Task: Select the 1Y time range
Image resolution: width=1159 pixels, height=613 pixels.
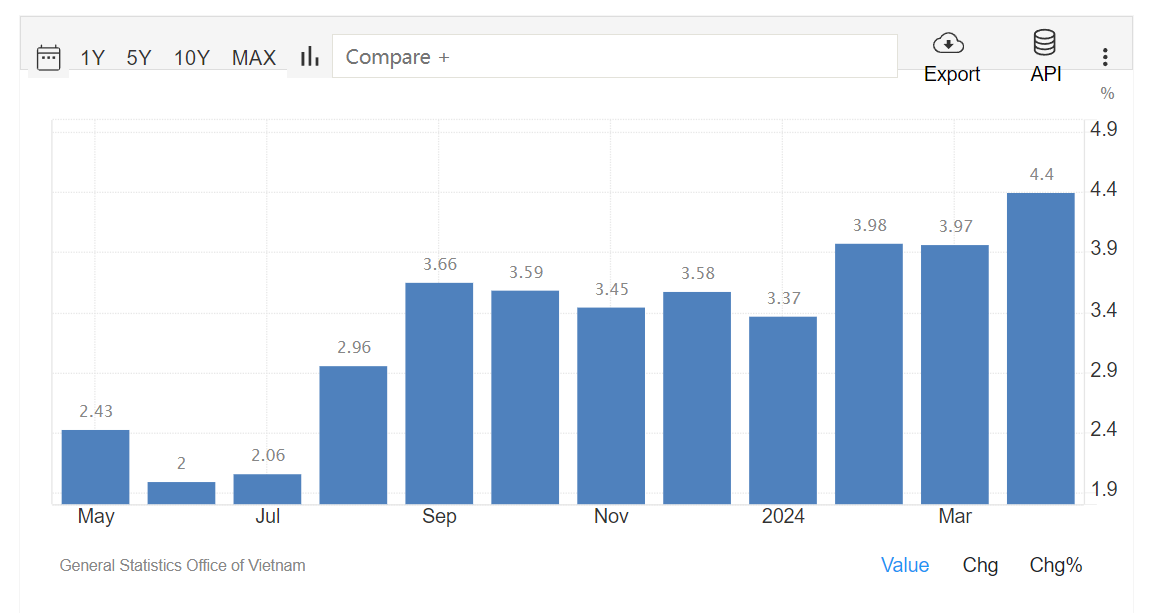Action: (92, 58)
